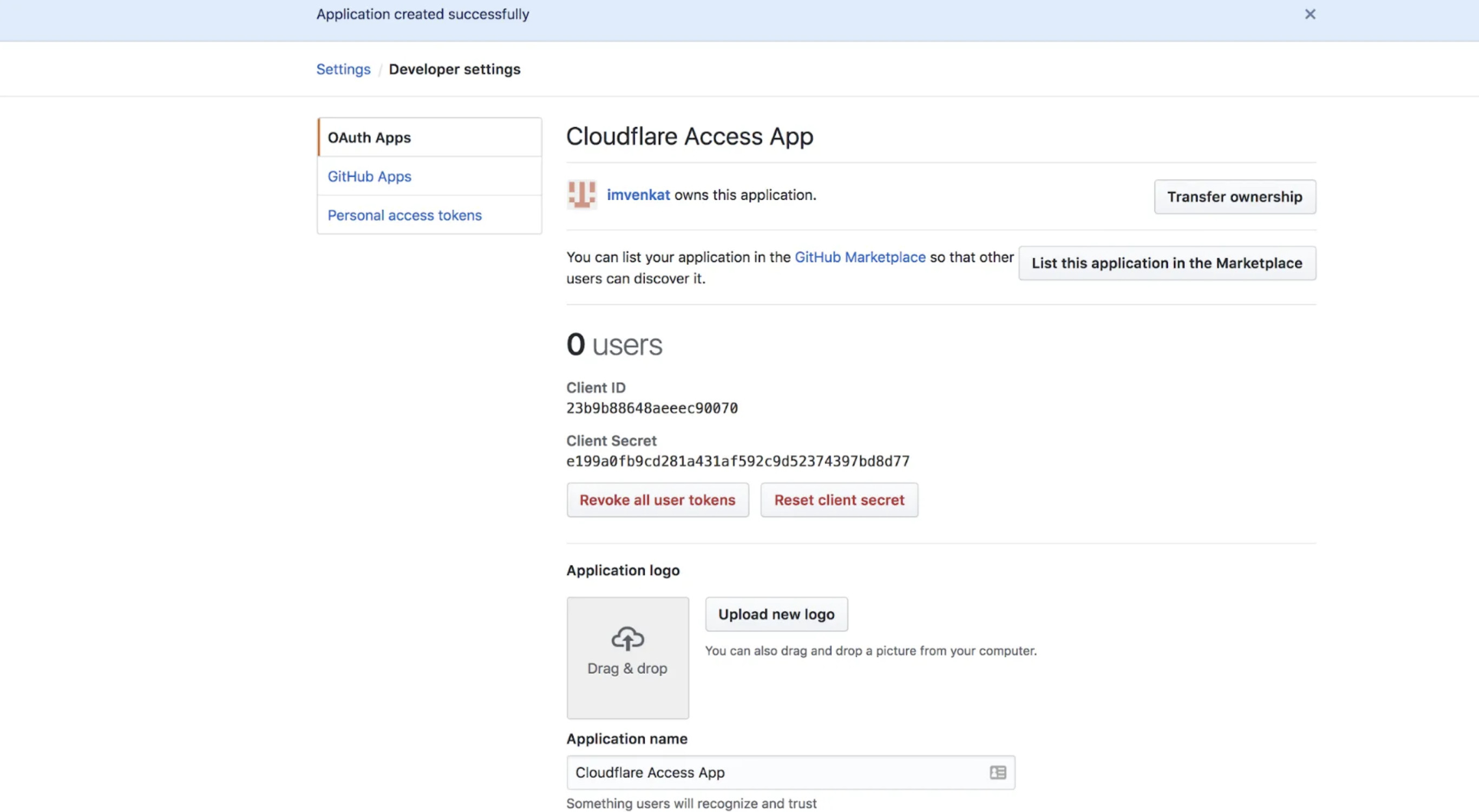The height and width of the screenshot is (812, 1479).
Task: Click the cloud upload icon in the drop area
Action: click(x=627, y=639)
